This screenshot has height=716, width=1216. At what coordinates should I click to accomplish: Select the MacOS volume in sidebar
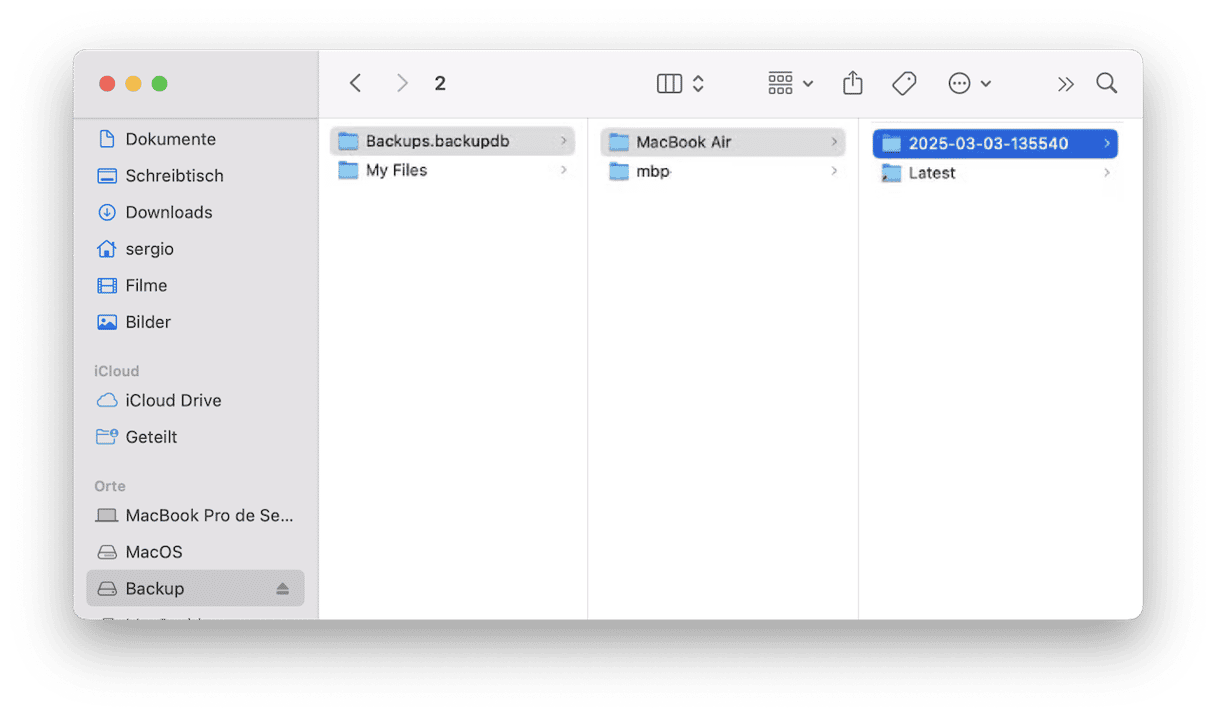[153, 552]
